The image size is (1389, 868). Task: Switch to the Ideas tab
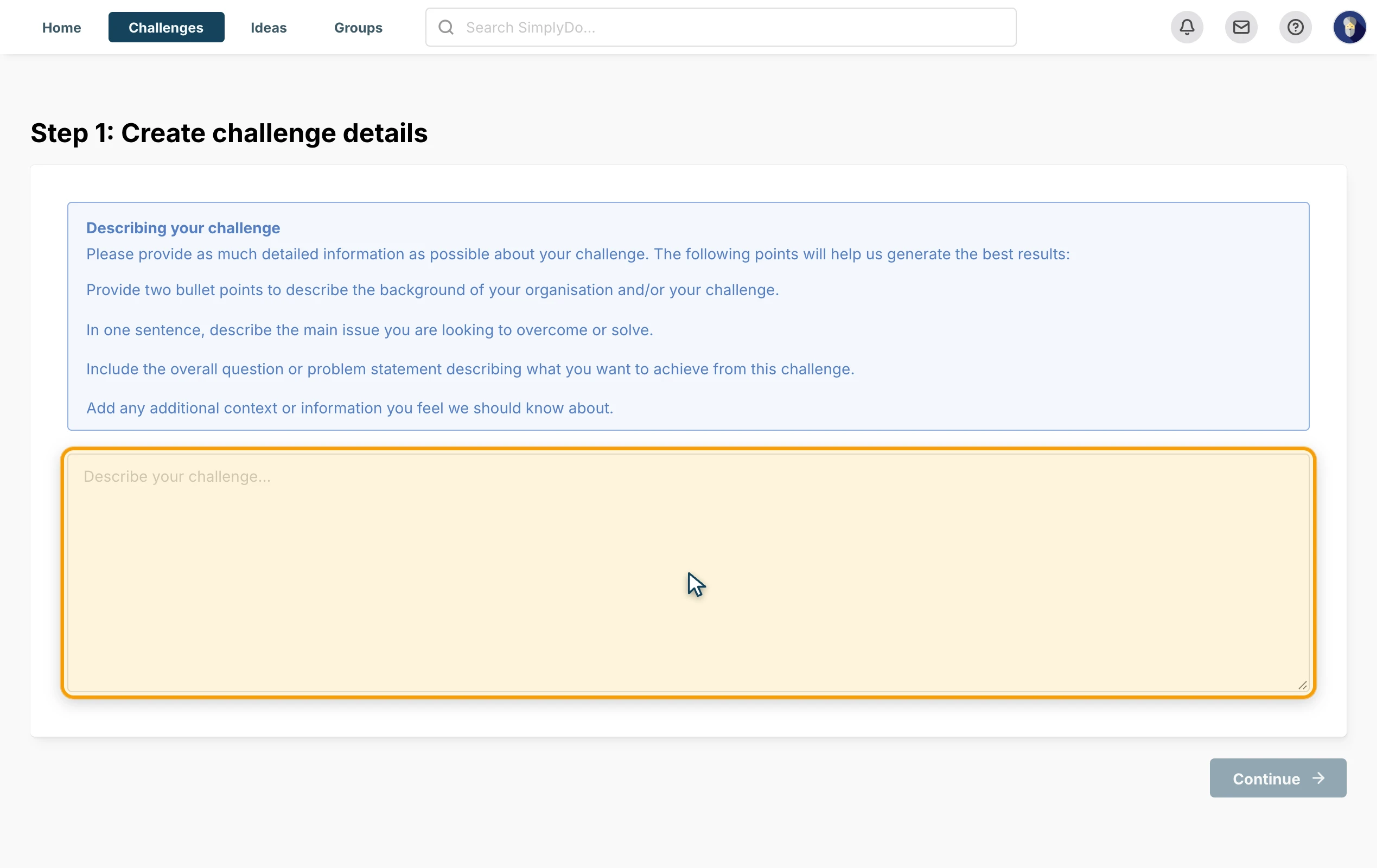click(x=269, y=28)
